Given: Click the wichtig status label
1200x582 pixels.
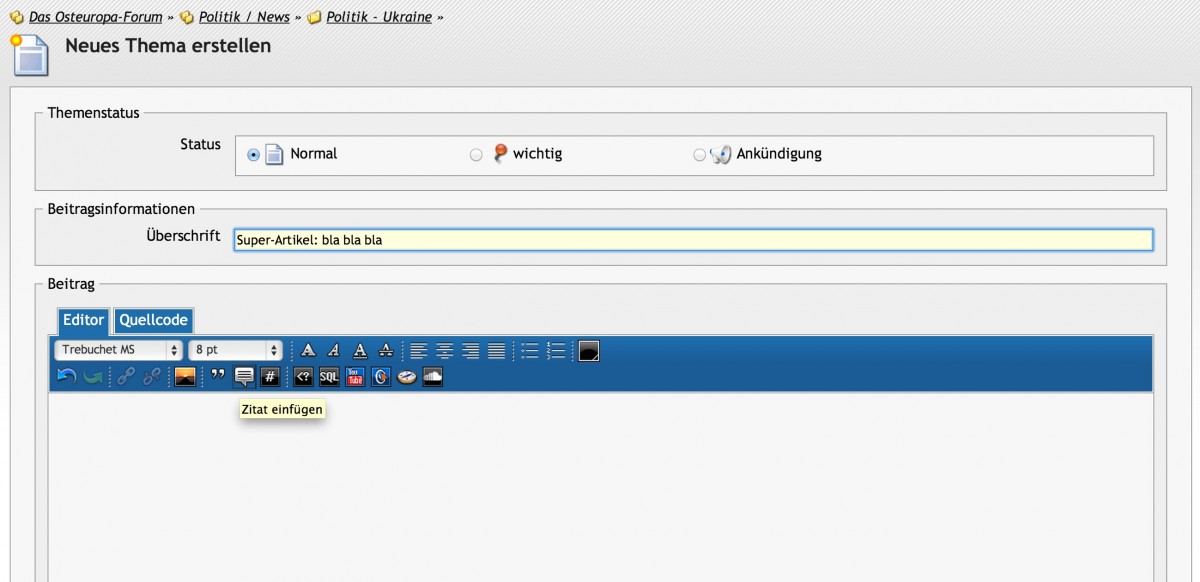Looking at the screenshot, I should coord(538,154).
